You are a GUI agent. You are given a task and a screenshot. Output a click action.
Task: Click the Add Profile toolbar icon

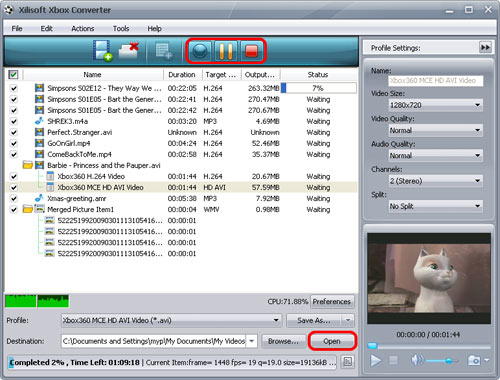(163, 51)
